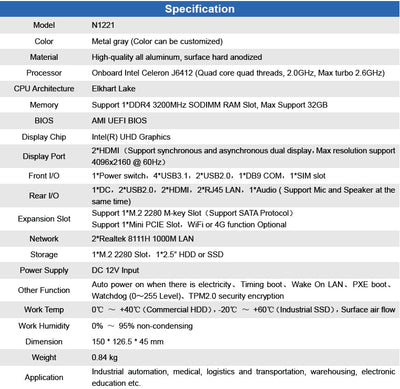Click the Specification header title
Viewport: 400px width, 389px height.
200,9
